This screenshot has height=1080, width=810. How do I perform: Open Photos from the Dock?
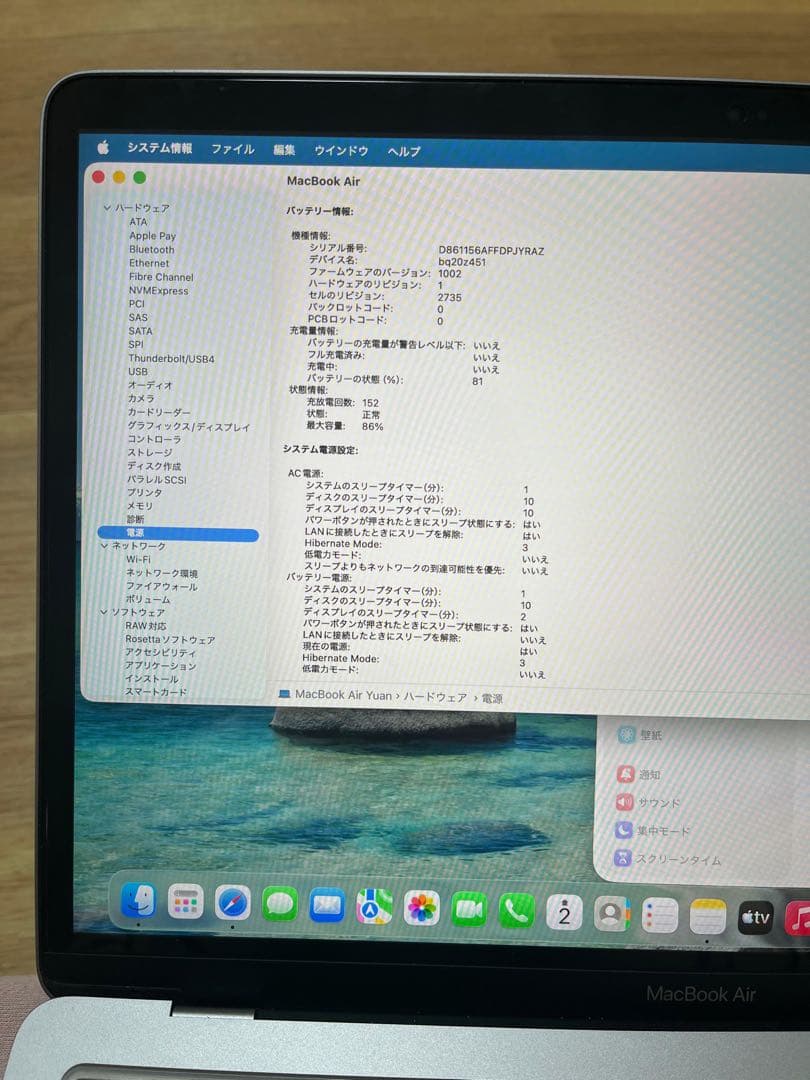tap(421, 910)
